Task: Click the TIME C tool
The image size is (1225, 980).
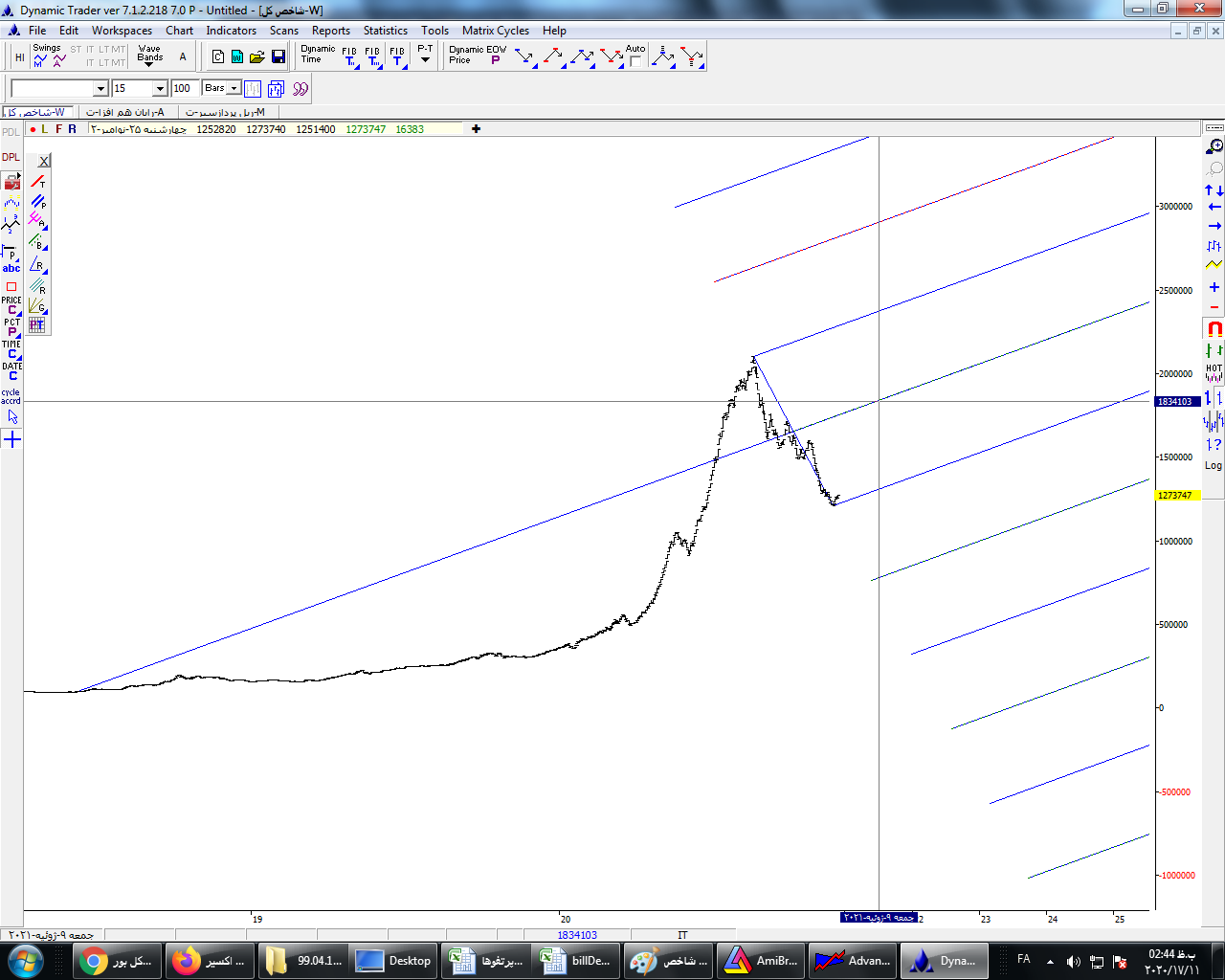Action: tap(11, 349)
